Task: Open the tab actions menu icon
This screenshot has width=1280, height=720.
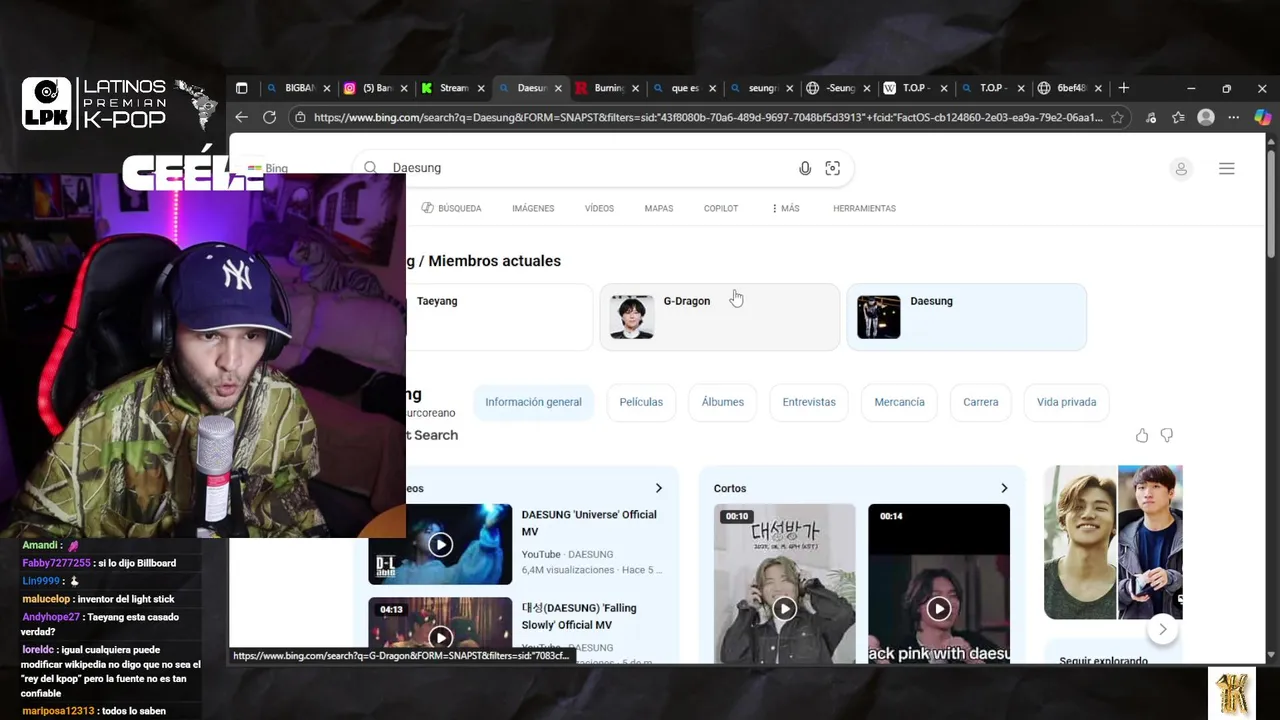Action: coord(241,88)
